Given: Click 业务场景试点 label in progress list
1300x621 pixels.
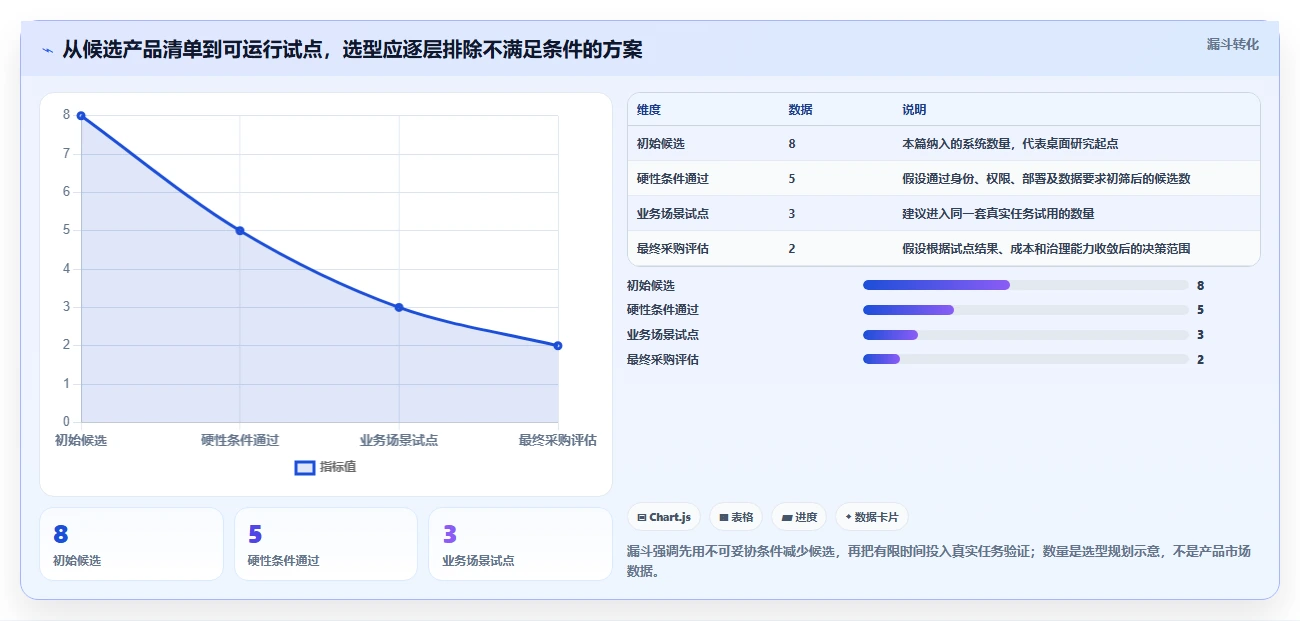Looking at the screenshot, I should click(x=663, y=335).
